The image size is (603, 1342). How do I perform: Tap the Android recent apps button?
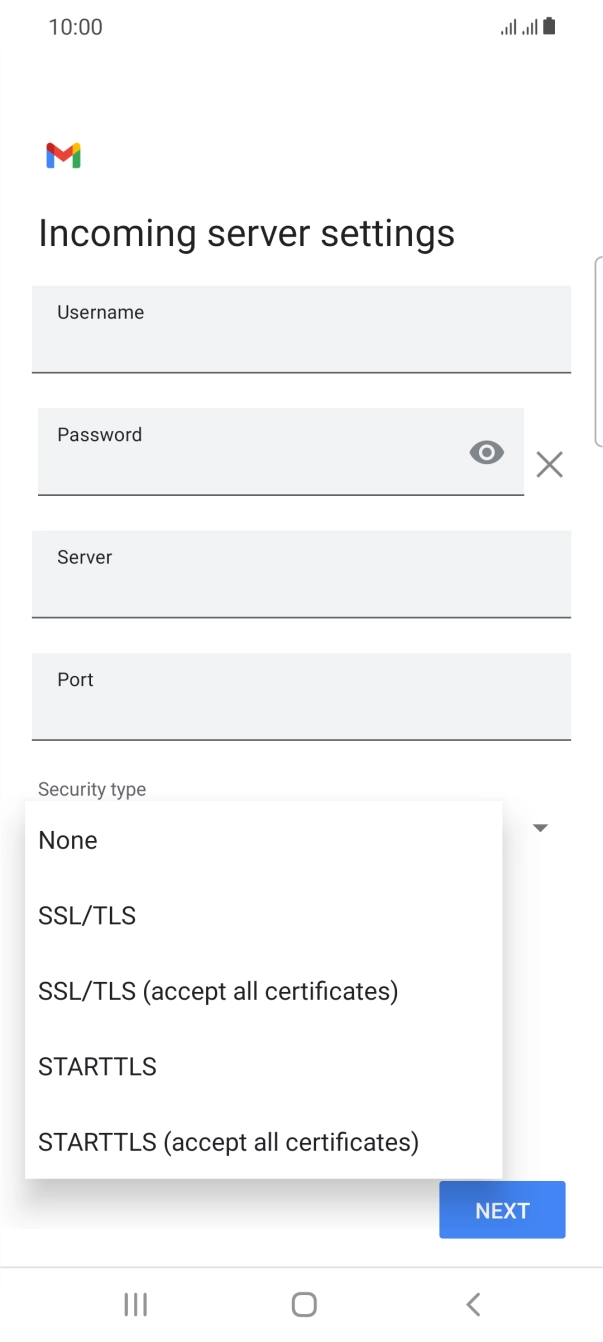click(135, 1304)
